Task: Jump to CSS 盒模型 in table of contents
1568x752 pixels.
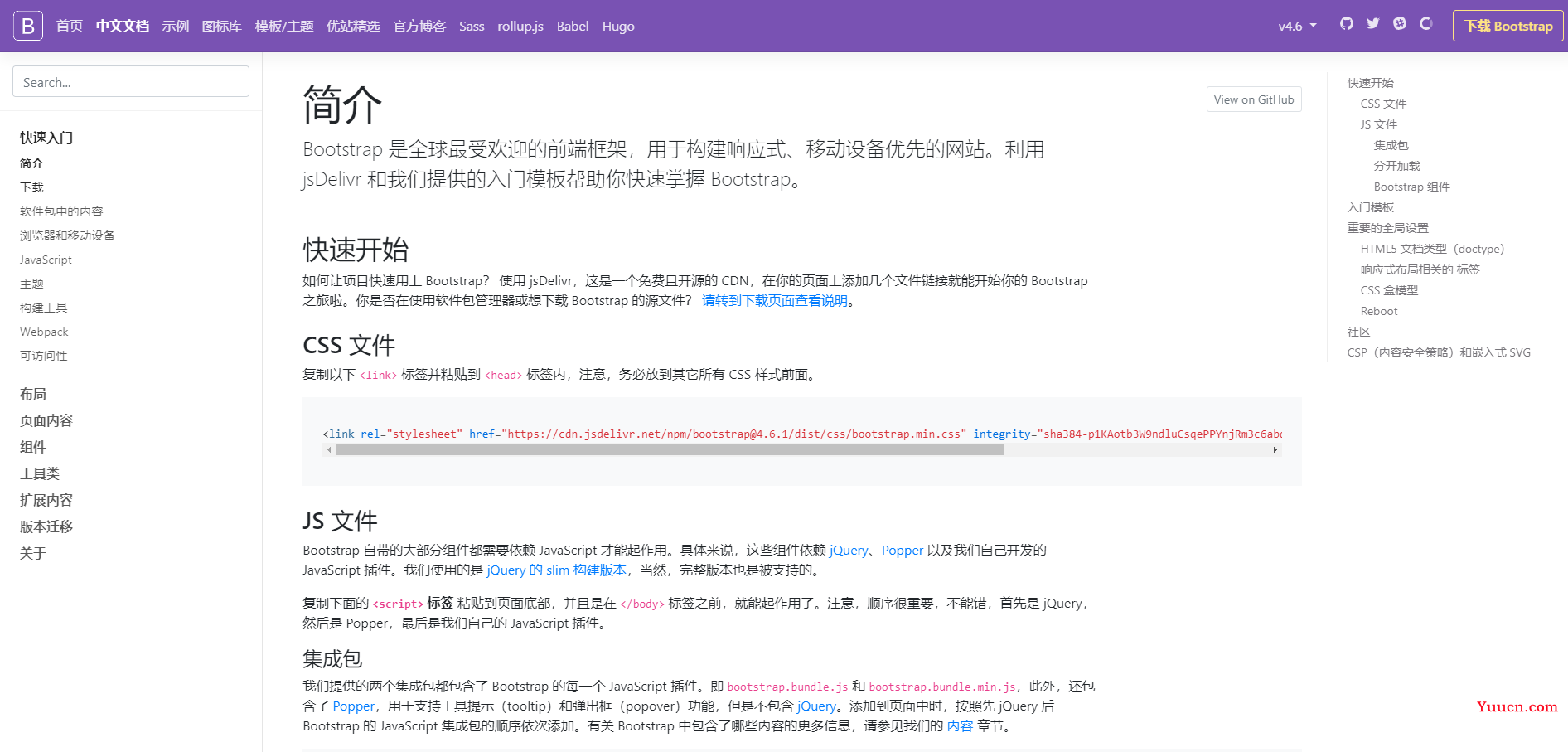Action: tap(1390, 290)
